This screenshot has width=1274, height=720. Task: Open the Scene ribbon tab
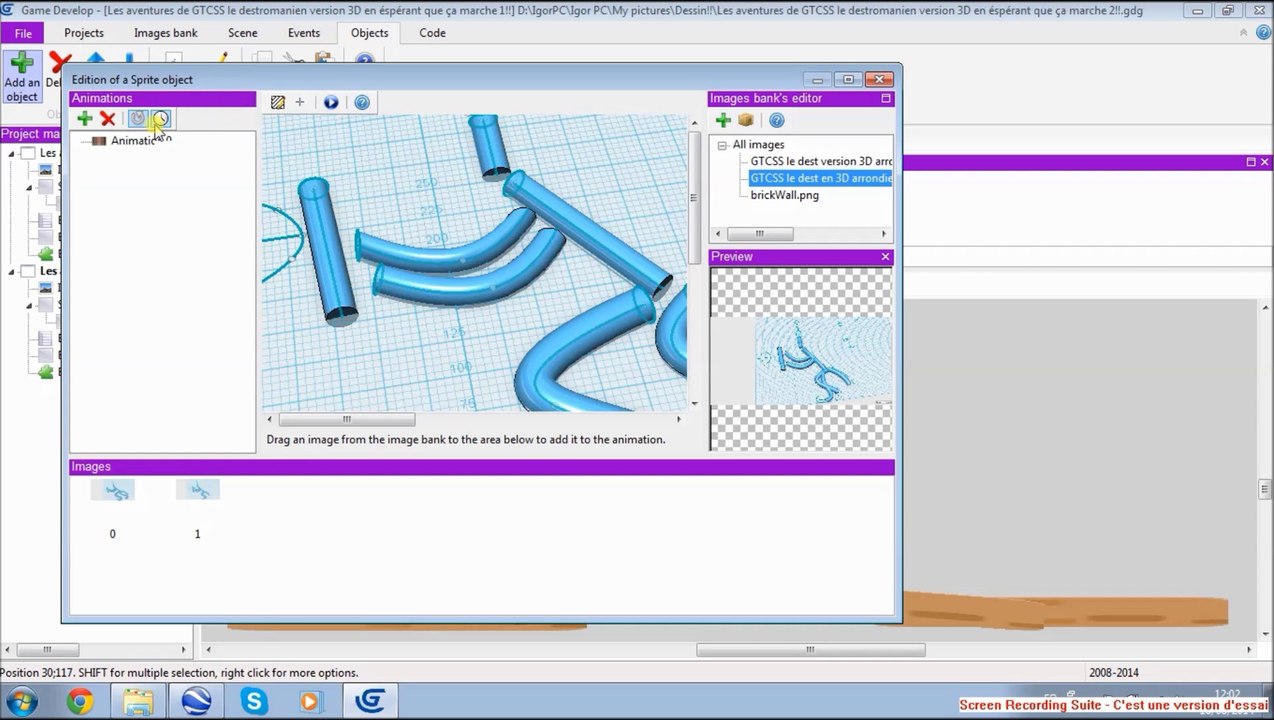[x=242, y=33]
